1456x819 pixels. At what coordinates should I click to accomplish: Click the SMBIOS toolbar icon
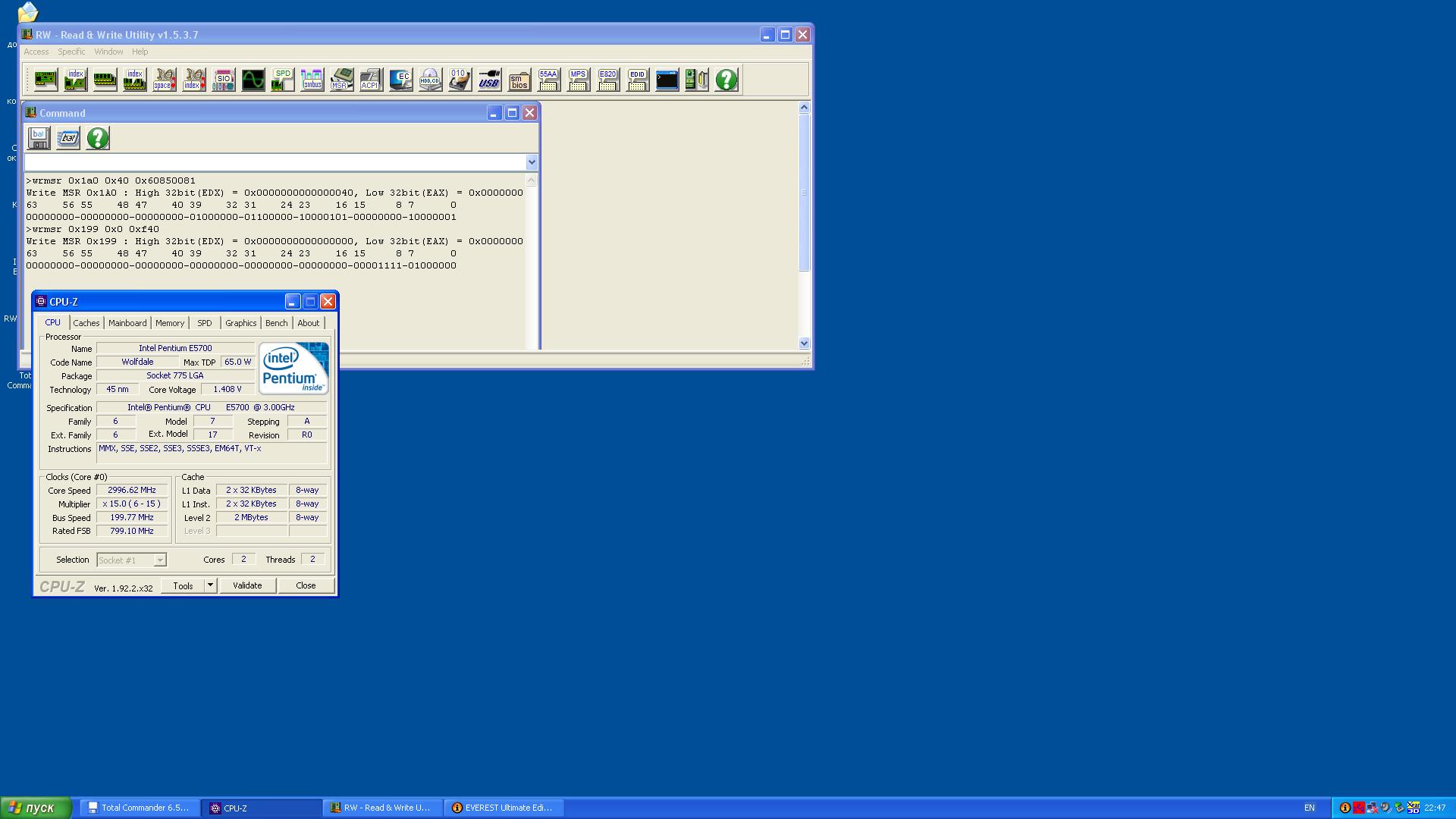(x=519, y=80)
